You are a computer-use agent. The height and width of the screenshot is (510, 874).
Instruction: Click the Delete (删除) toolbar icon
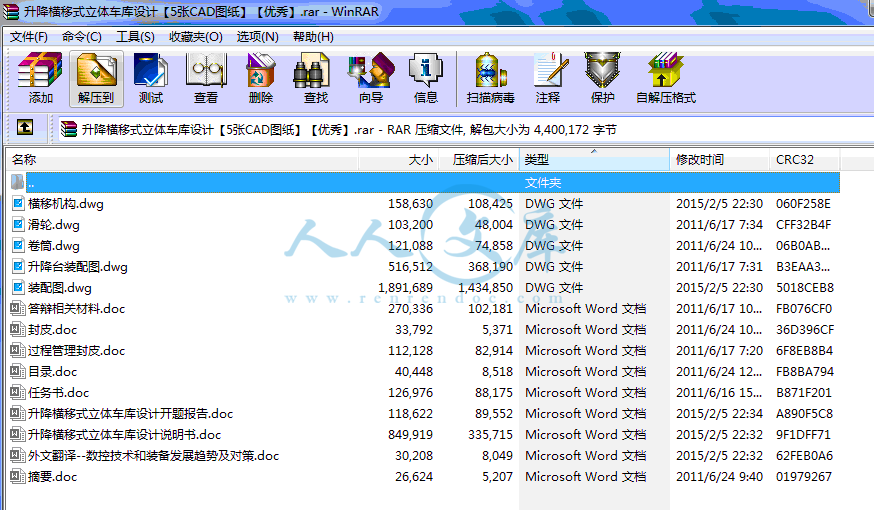click(x=260, y=79)
